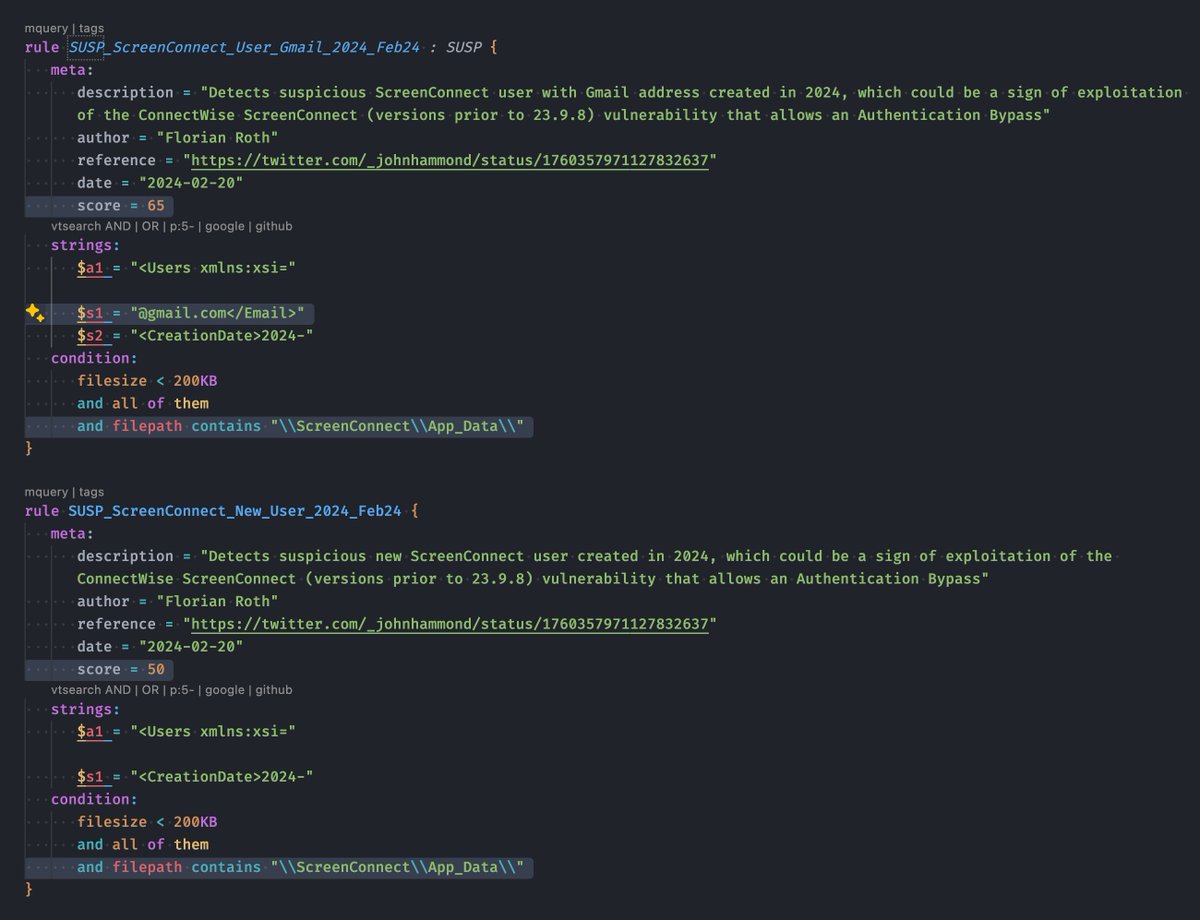Click "and all of them" in the New_User rule
Screen dimensions: 1200x920
143,845
